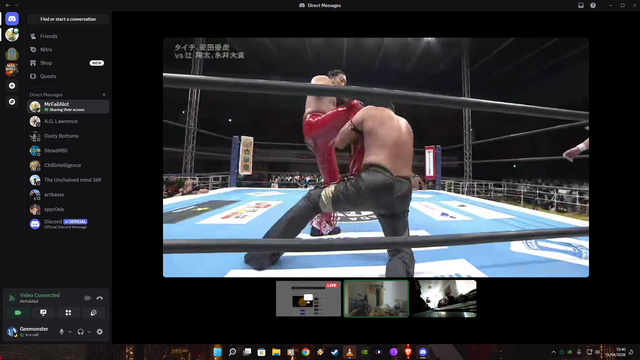This screenshot has height=360, width=640.
Task: Open Brave browser from the taskbar
Action: pos(408,352)
